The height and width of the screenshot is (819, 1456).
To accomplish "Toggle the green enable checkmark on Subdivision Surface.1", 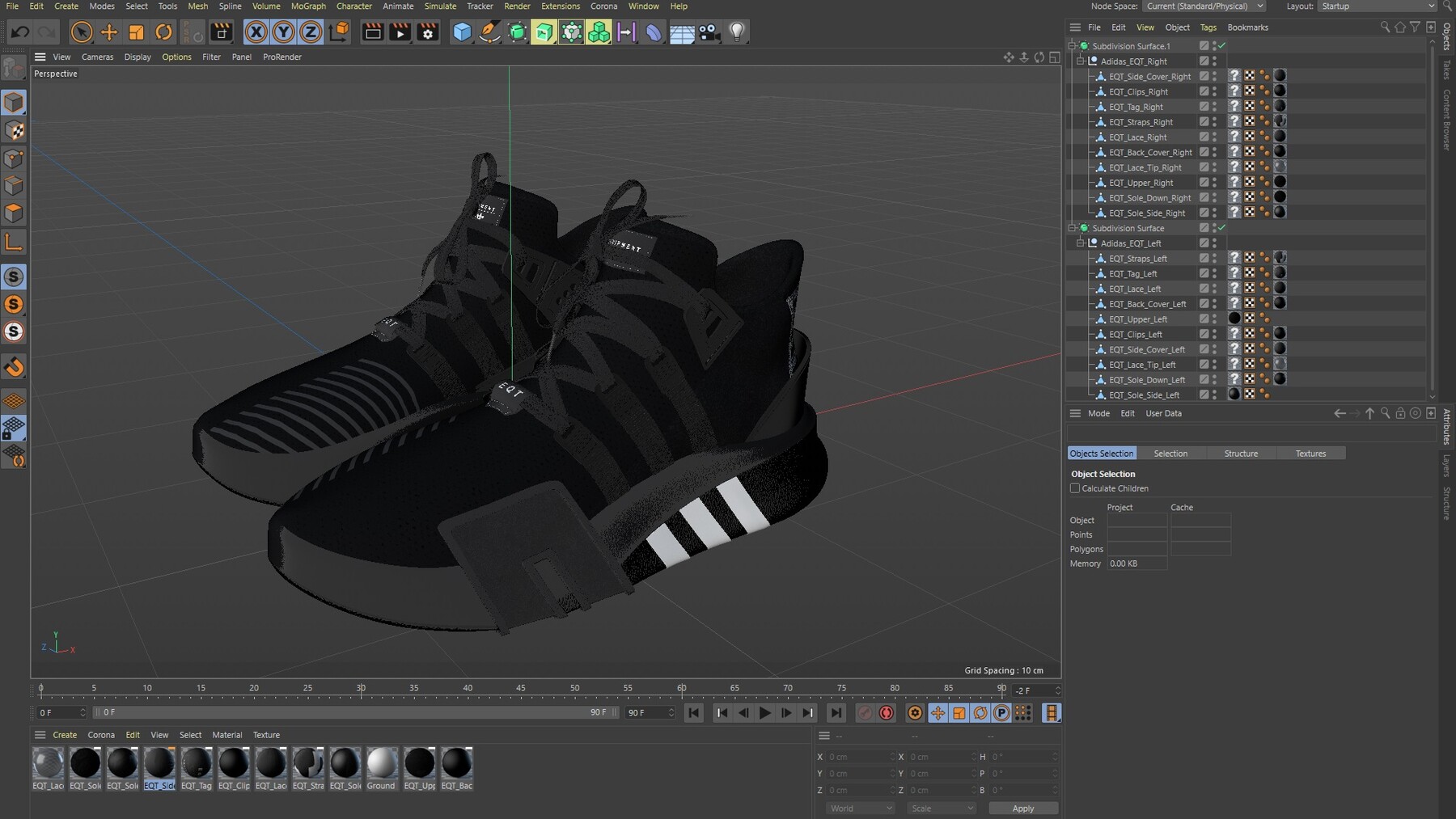I will [x=1221, y=46].
